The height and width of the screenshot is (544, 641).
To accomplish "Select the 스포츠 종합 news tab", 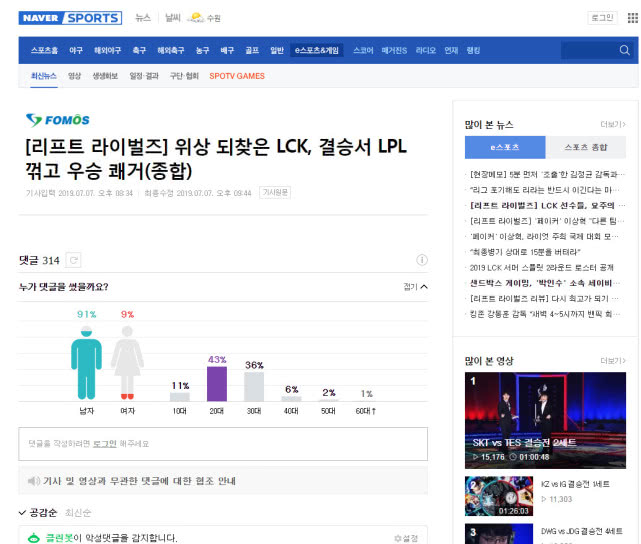I will [x=586, y=147].
